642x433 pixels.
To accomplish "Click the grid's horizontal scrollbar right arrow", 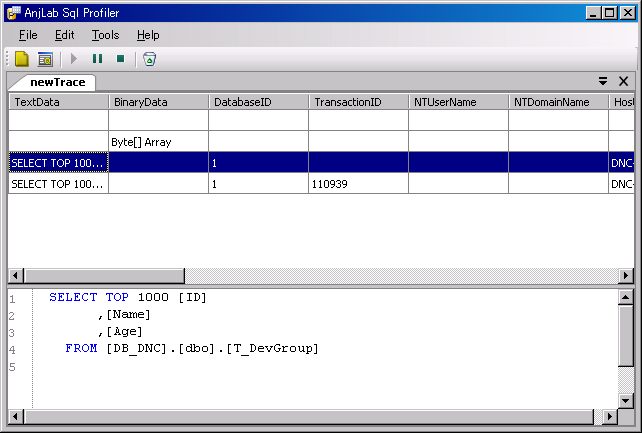I will click(x=626, y=275).
